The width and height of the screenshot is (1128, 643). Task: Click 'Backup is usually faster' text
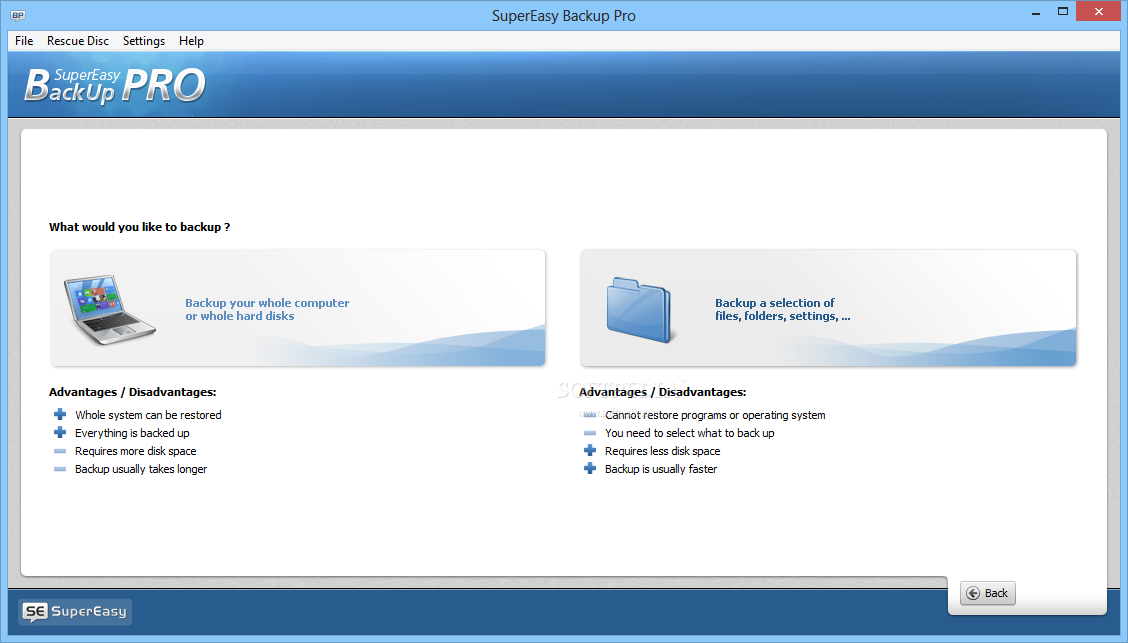[661, 469]
